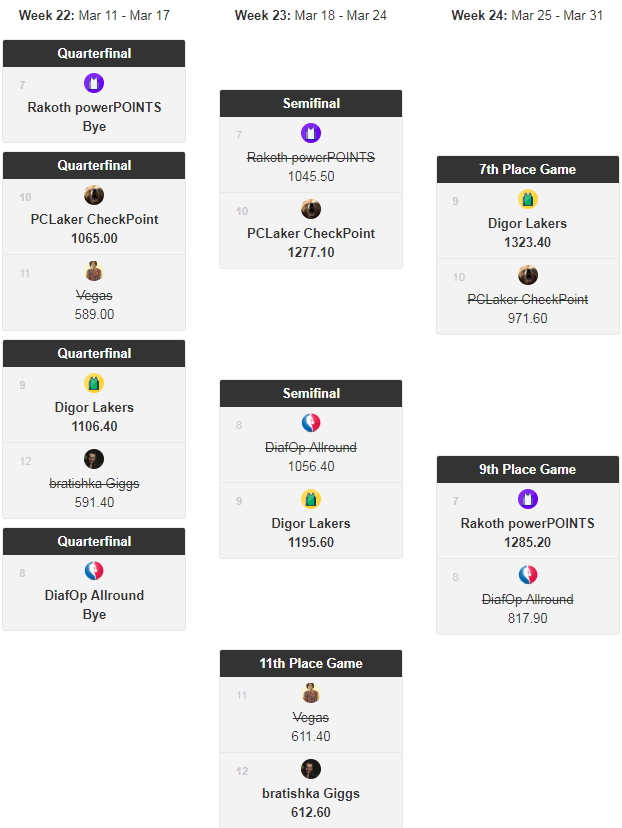
Task: Open DiafOp Allround avatar in the 9th Place Game
Action: coord(528,575)
